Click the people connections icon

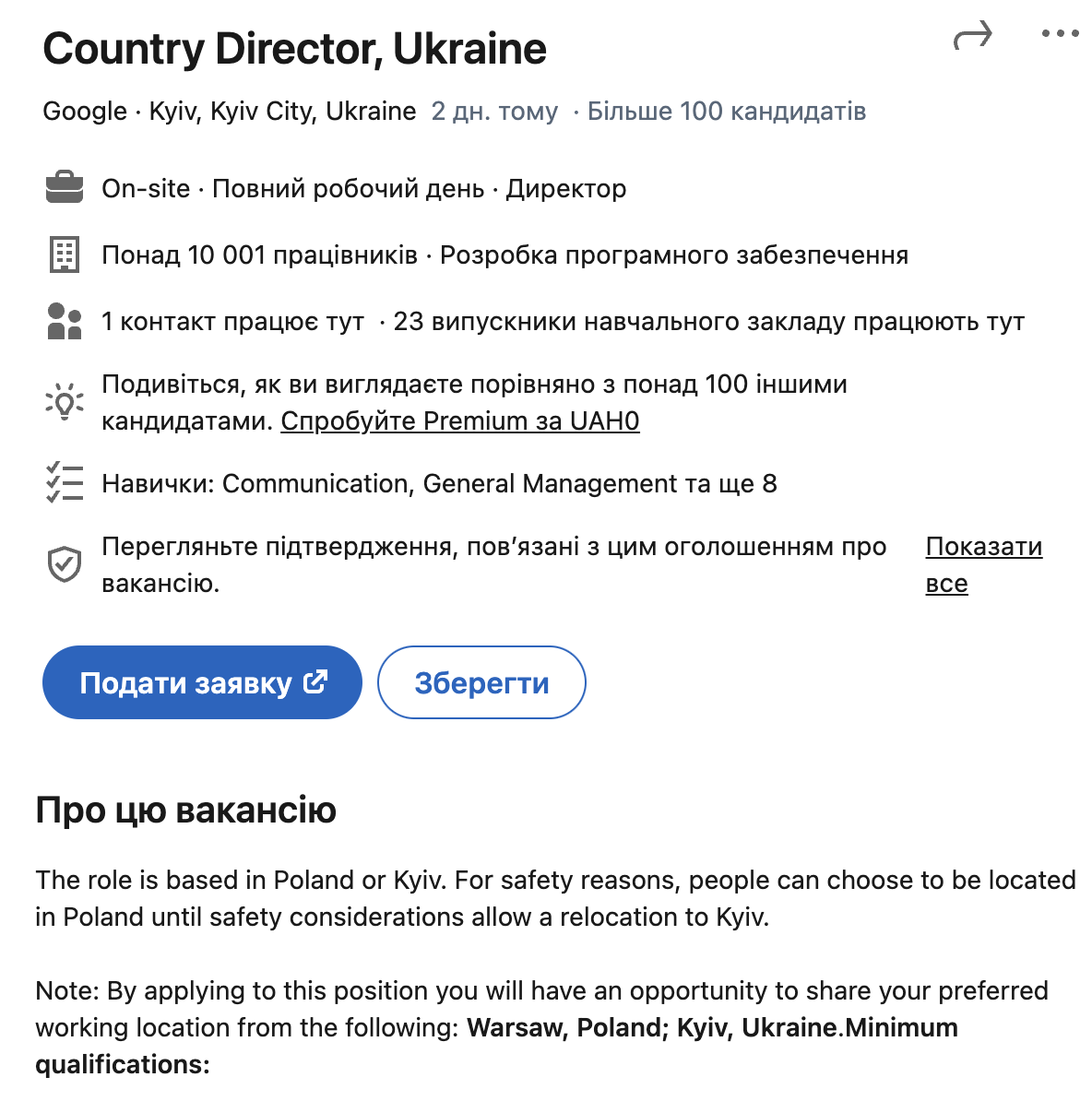pos(64,320)
